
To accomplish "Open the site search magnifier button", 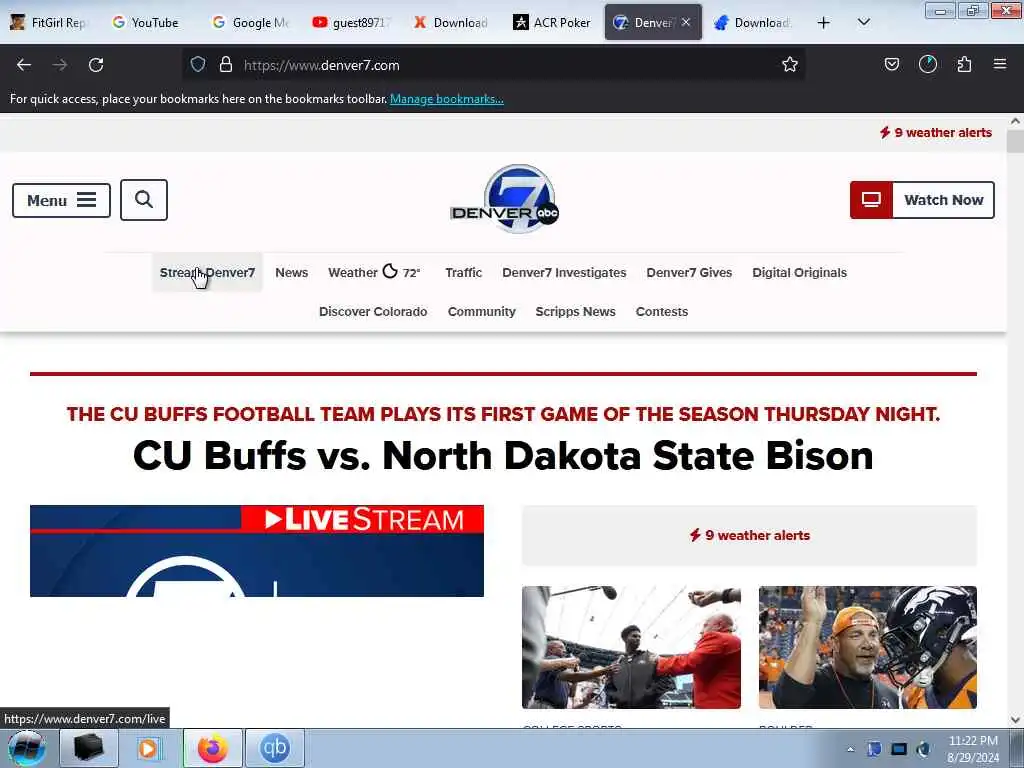I will tap(144, 200).
